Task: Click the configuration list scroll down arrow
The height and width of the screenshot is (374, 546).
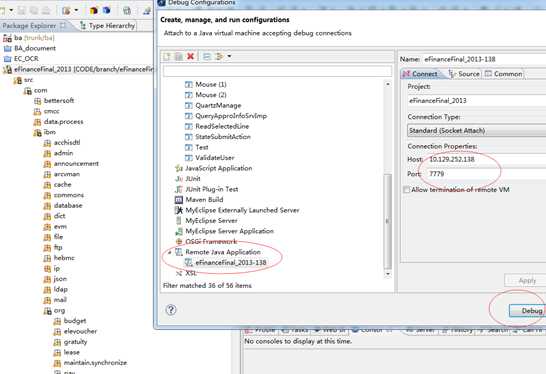Action: [x=388, y=274]
